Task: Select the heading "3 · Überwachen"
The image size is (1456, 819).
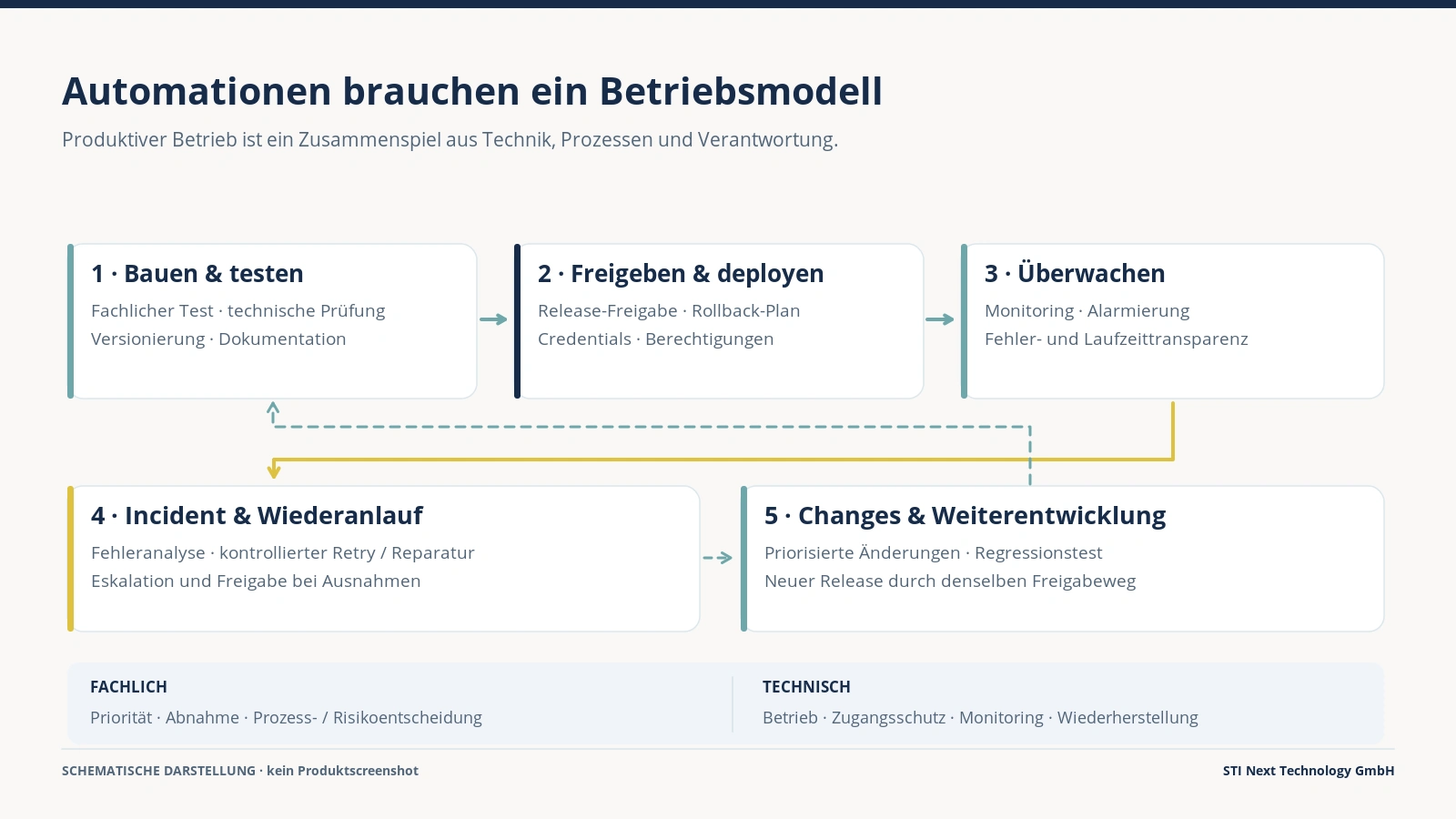Action: [1075, 273]
